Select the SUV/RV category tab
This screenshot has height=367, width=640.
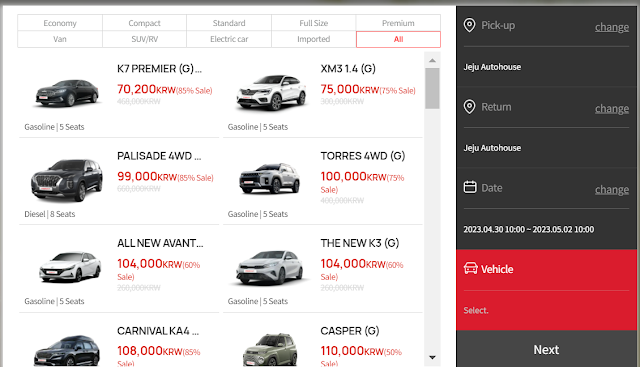click(x=144, y=39)
